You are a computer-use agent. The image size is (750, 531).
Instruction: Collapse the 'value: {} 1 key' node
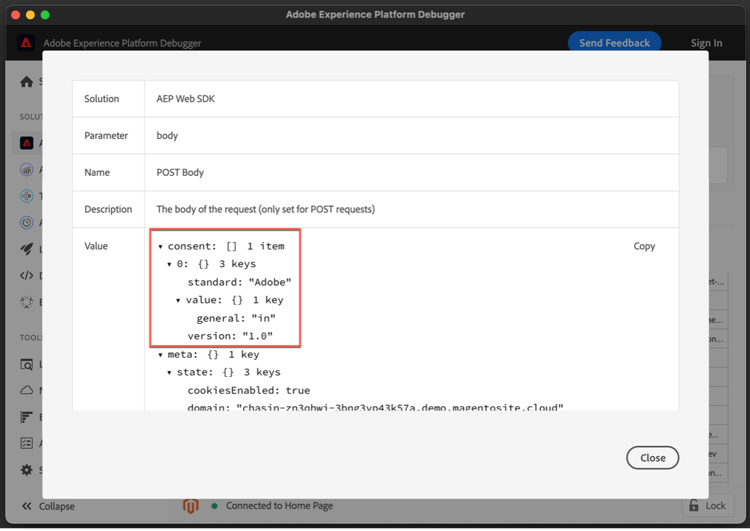coord(178,301)
